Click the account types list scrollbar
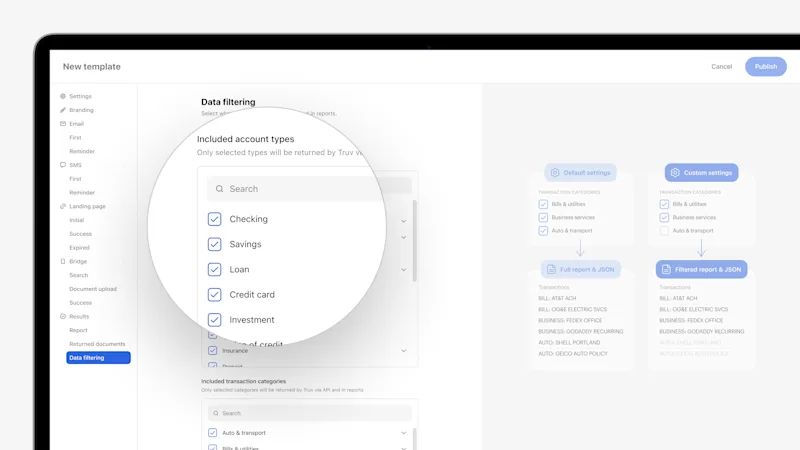800x450 pixels. (414, 240)
